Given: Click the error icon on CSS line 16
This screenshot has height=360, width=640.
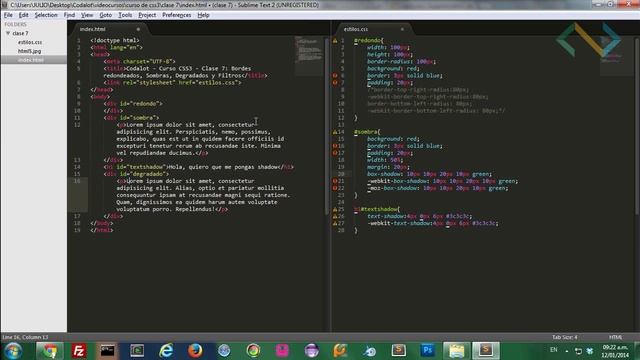Looking at the screenshot, I should tap(335, 146).
